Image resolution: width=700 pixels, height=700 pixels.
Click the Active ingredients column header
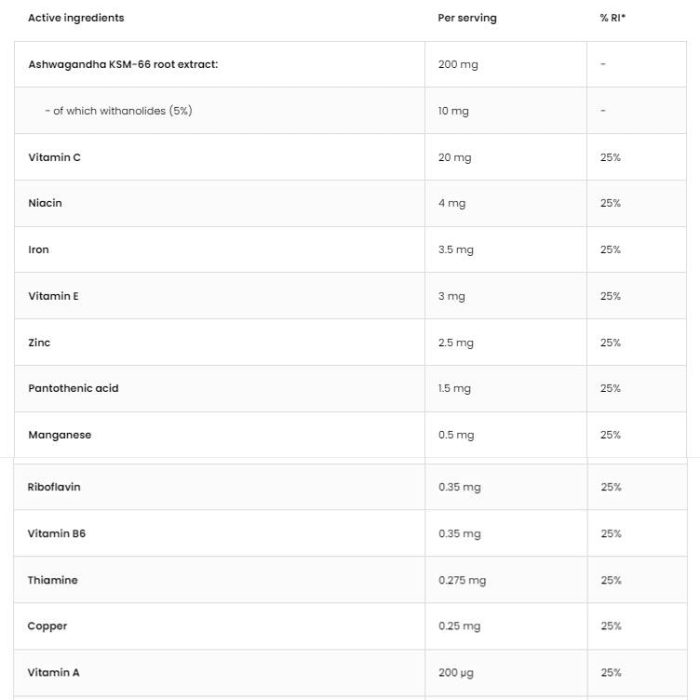(76, 18)
